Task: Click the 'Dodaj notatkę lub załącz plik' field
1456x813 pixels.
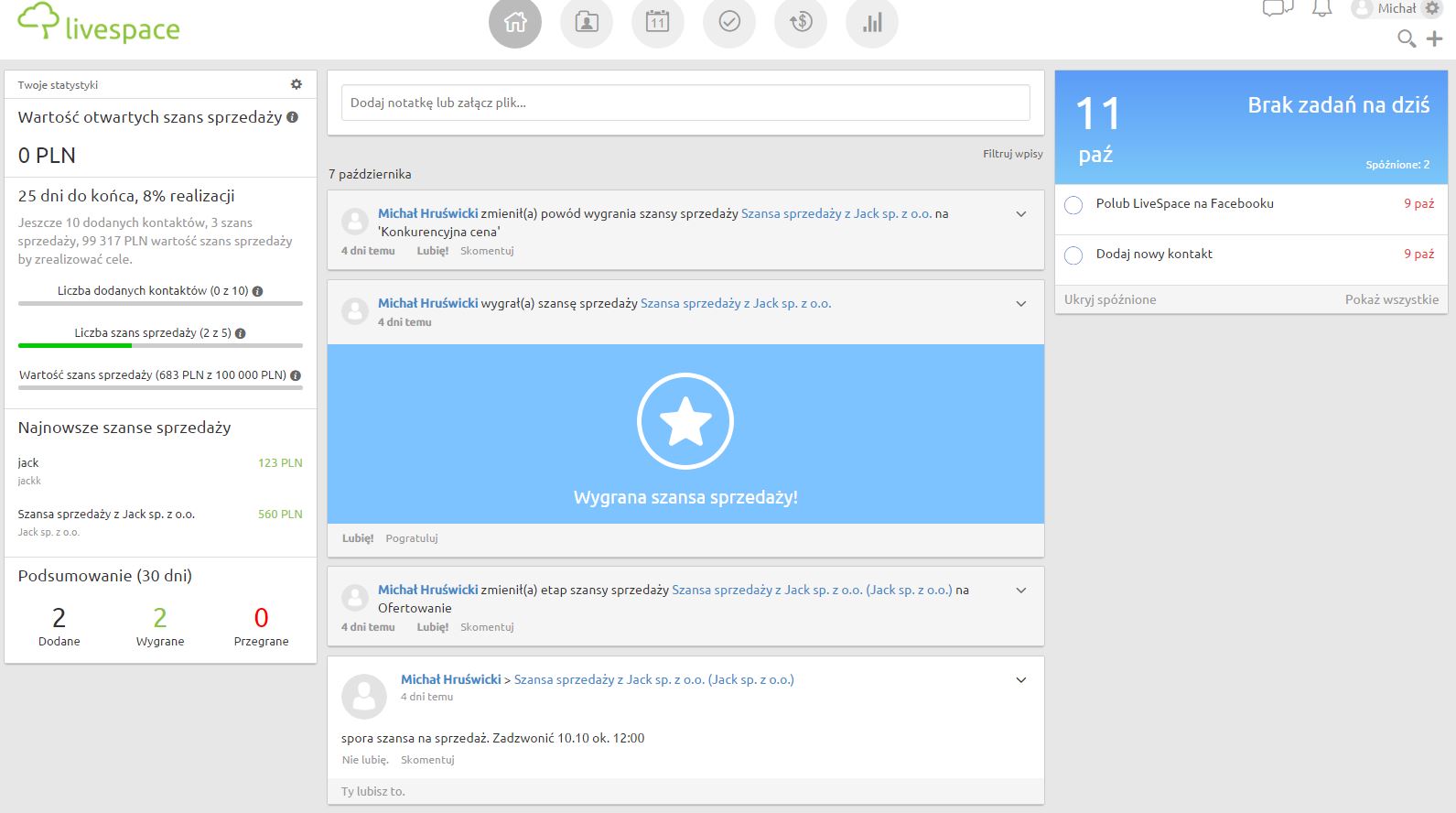Action: (685, 103)
